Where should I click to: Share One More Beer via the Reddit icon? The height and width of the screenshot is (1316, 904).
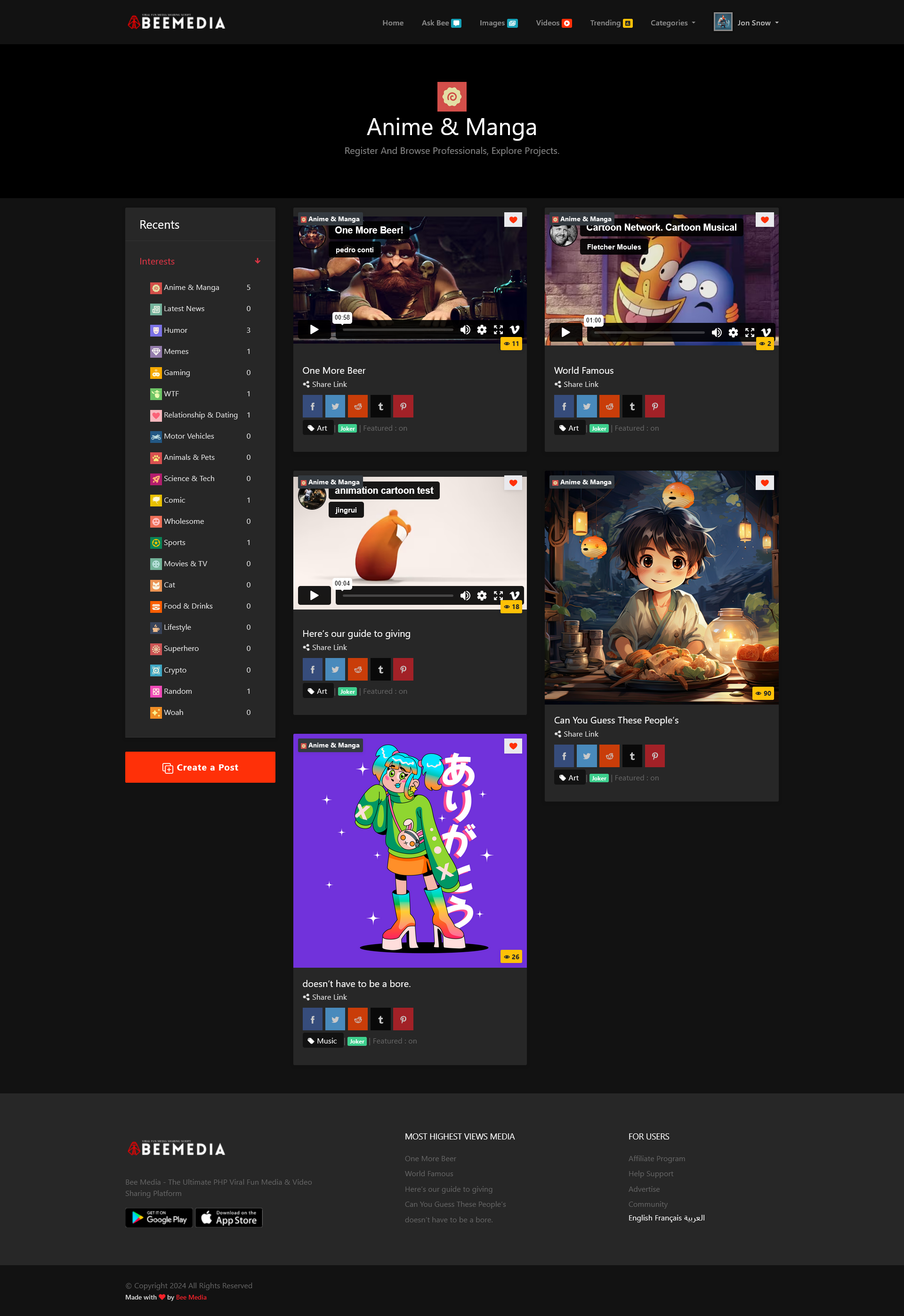357,406
